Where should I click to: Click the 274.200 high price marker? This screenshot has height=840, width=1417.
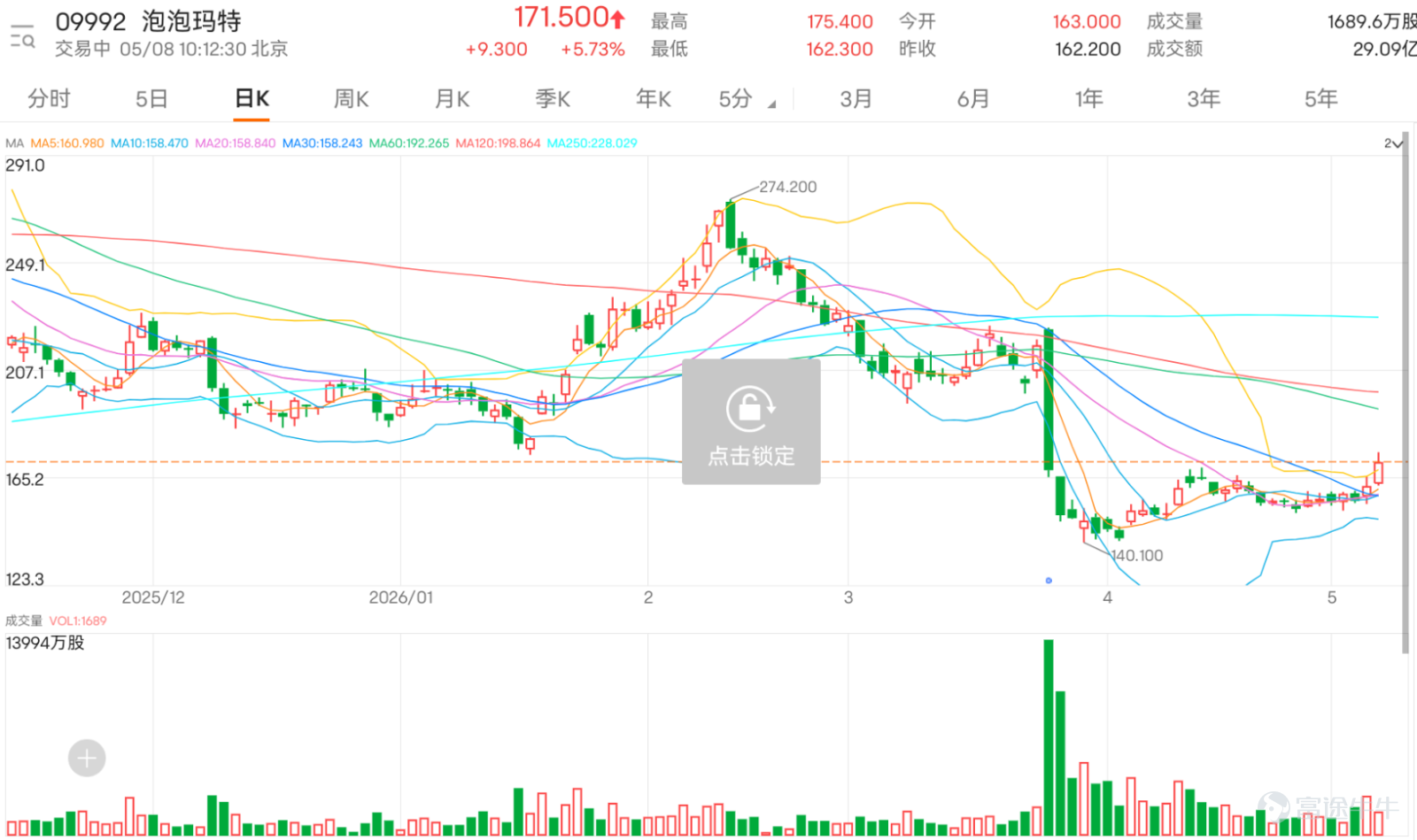click(787, 187)
